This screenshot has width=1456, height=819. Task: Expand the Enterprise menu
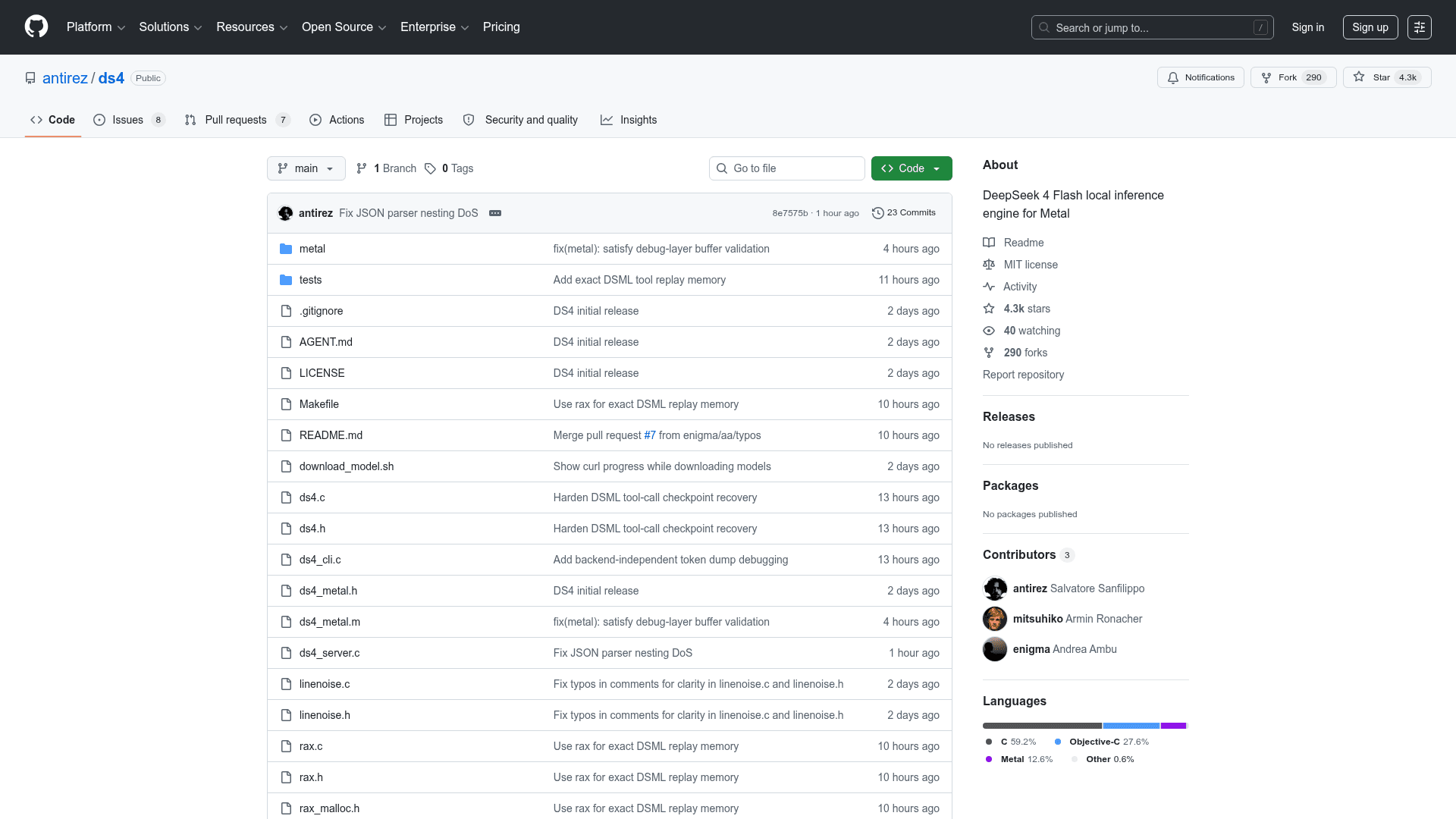(x=435, y=27)
